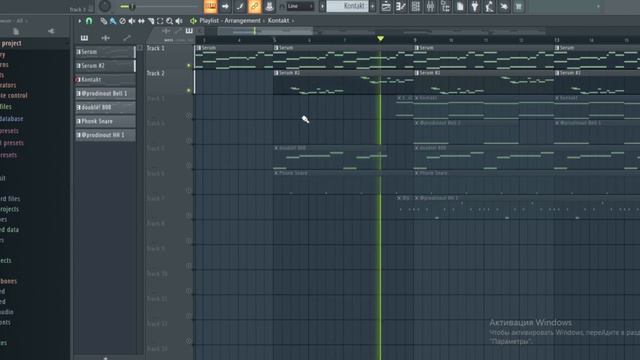Image resolution: width=640 pixels, height=360 pixels.
Task: Click the arrow left of pattern selector
Action: (x=322, y=7)
